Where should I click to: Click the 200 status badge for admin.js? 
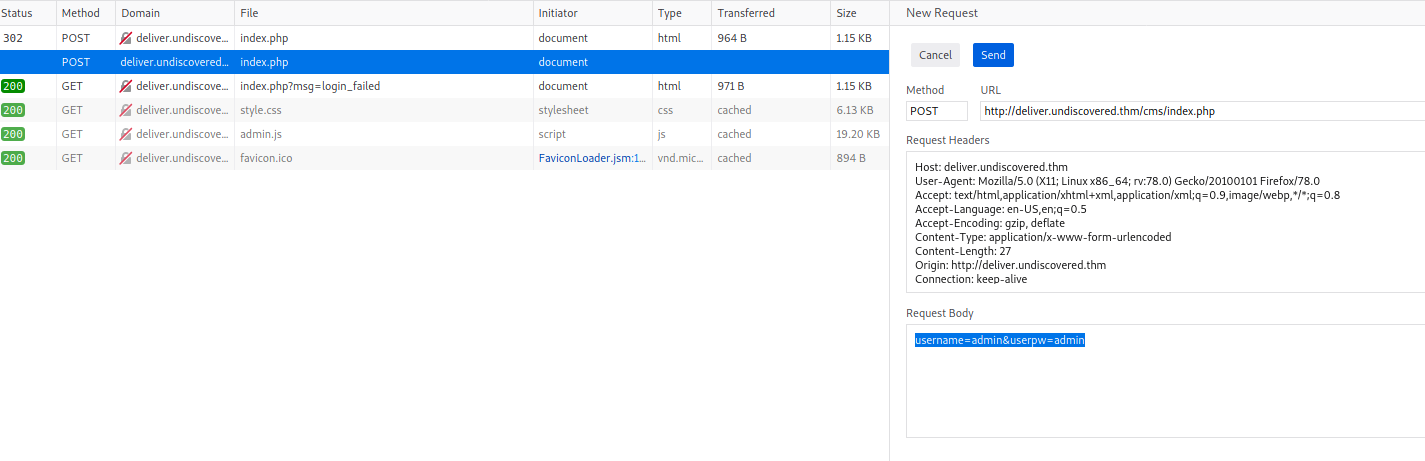(13, 134)
